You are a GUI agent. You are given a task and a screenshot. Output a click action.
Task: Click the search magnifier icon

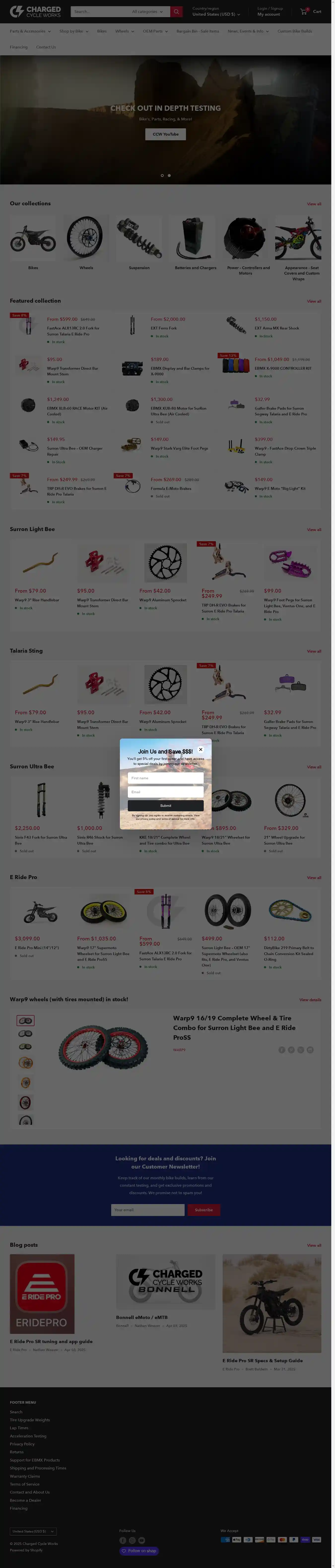[x=176, y=12]
